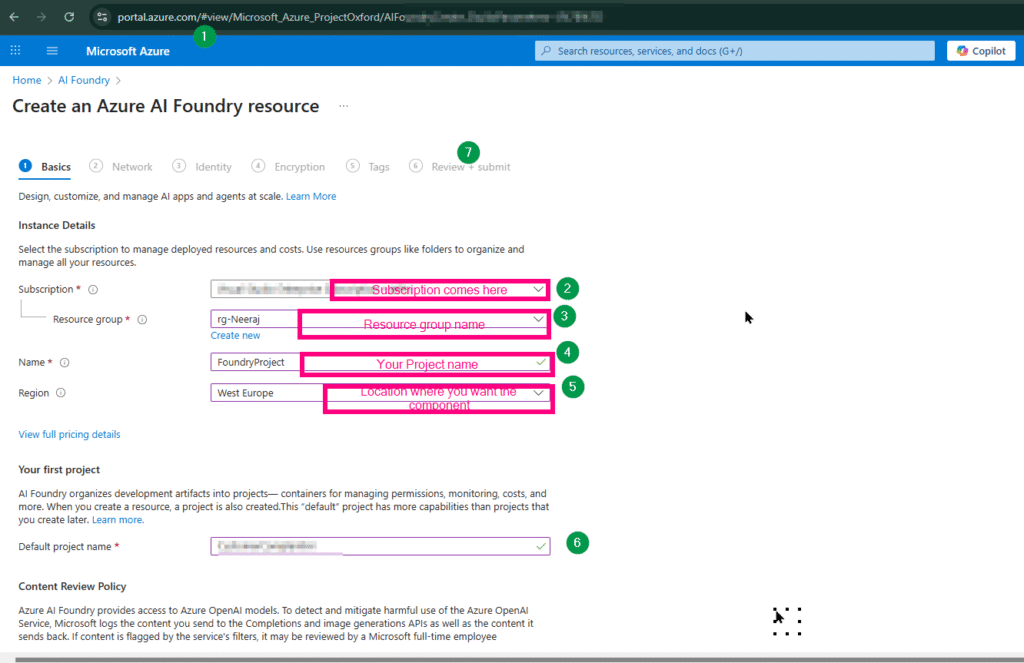This screenshot has width=1024, height=663.
Task: Show Name field info icon
Action: (x=65, y=363)
